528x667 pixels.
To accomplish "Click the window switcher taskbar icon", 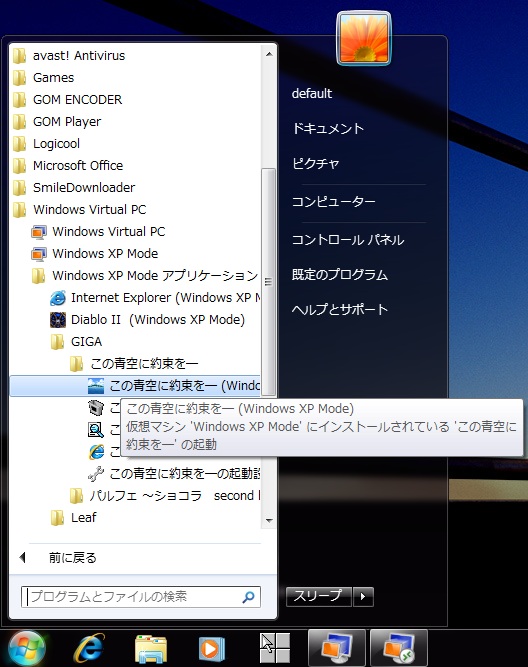I will tap(274, 648).
